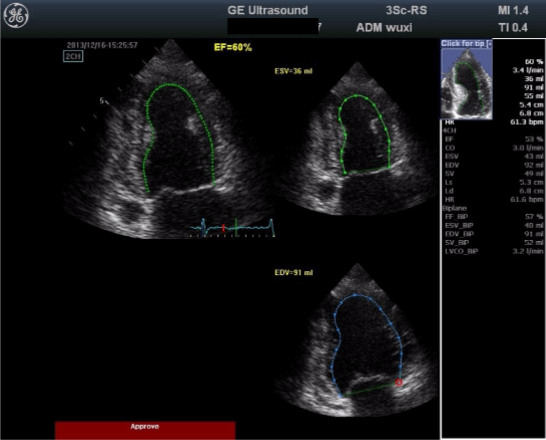Image resolution: width=546 pixels, height=440 pixels.
Task: Select the red annulus endpoint on EDV contour
Action: click(x=399, y=383)
